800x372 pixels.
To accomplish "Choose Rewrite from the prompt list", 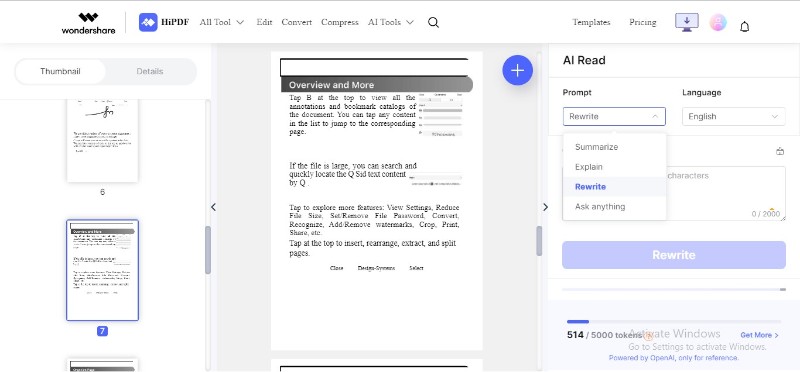I will 614,187.
